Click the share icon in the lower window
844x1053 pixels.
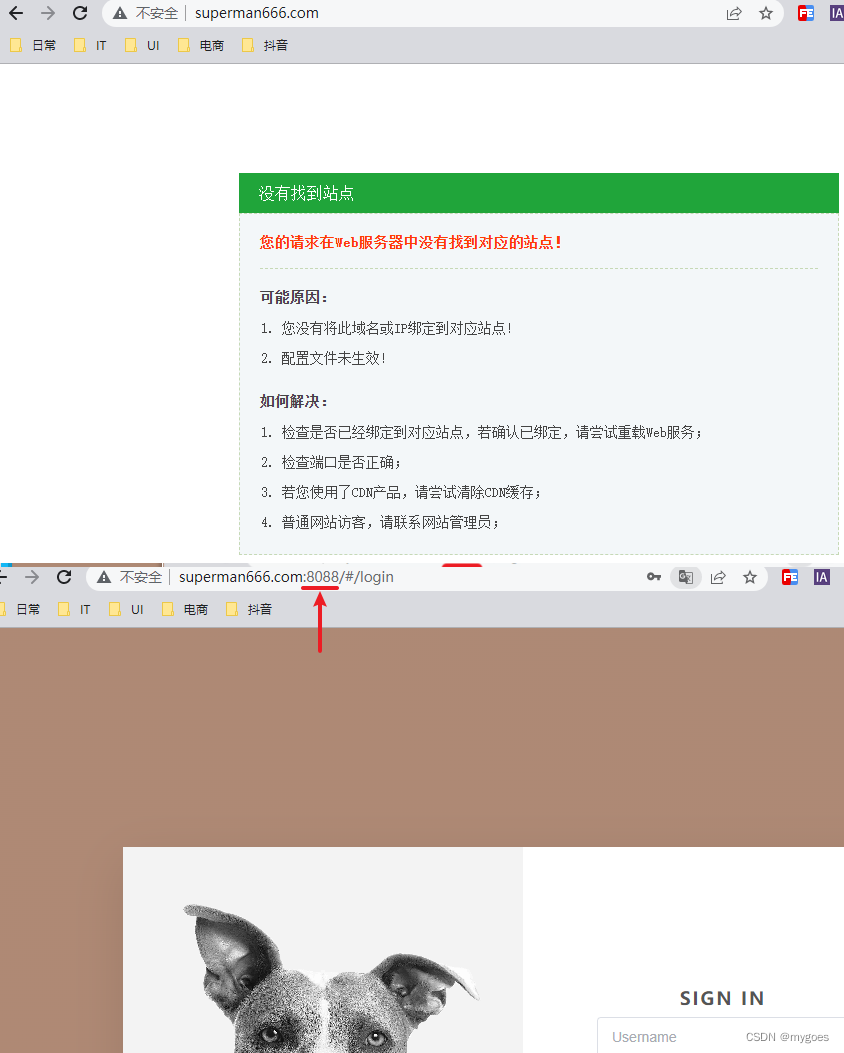click(x=718, y=577)
